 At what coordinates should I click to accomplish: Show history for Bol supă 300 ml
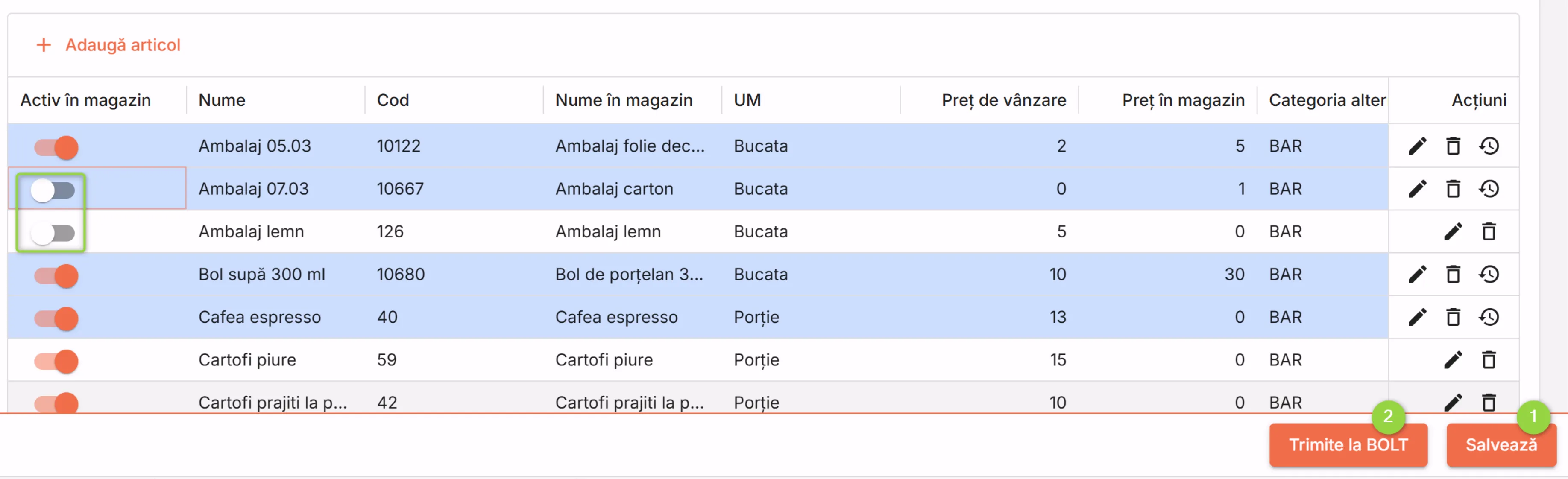[1489, 275]
